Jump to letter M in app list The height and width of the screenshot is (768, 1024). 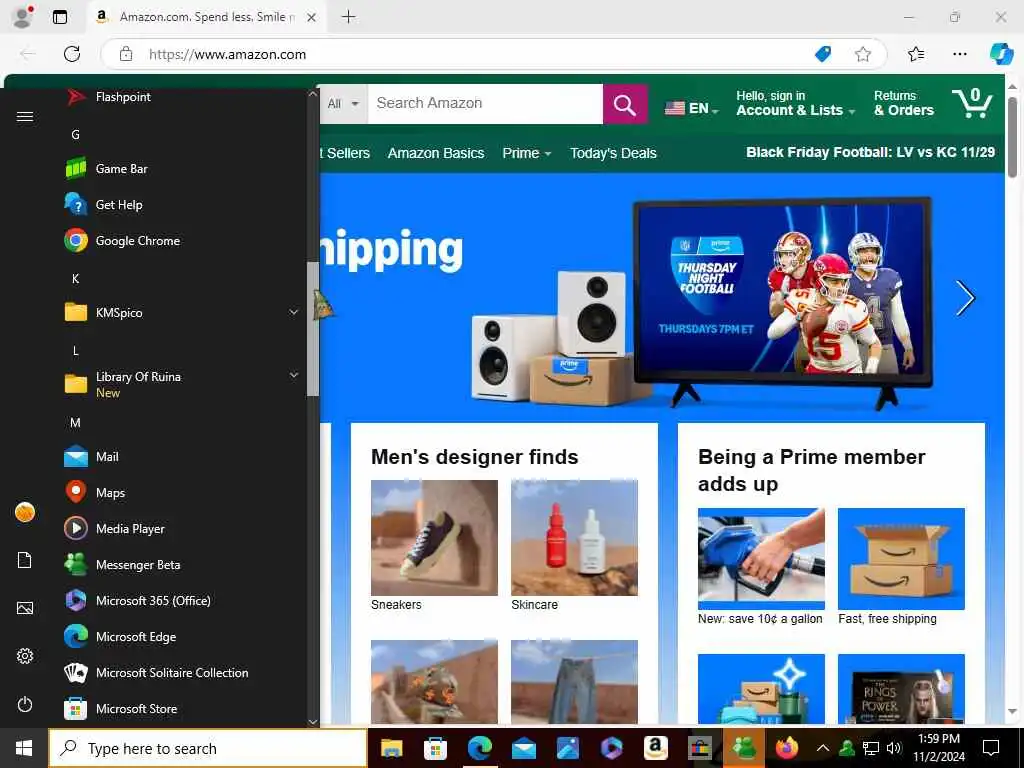pos(75,423)
